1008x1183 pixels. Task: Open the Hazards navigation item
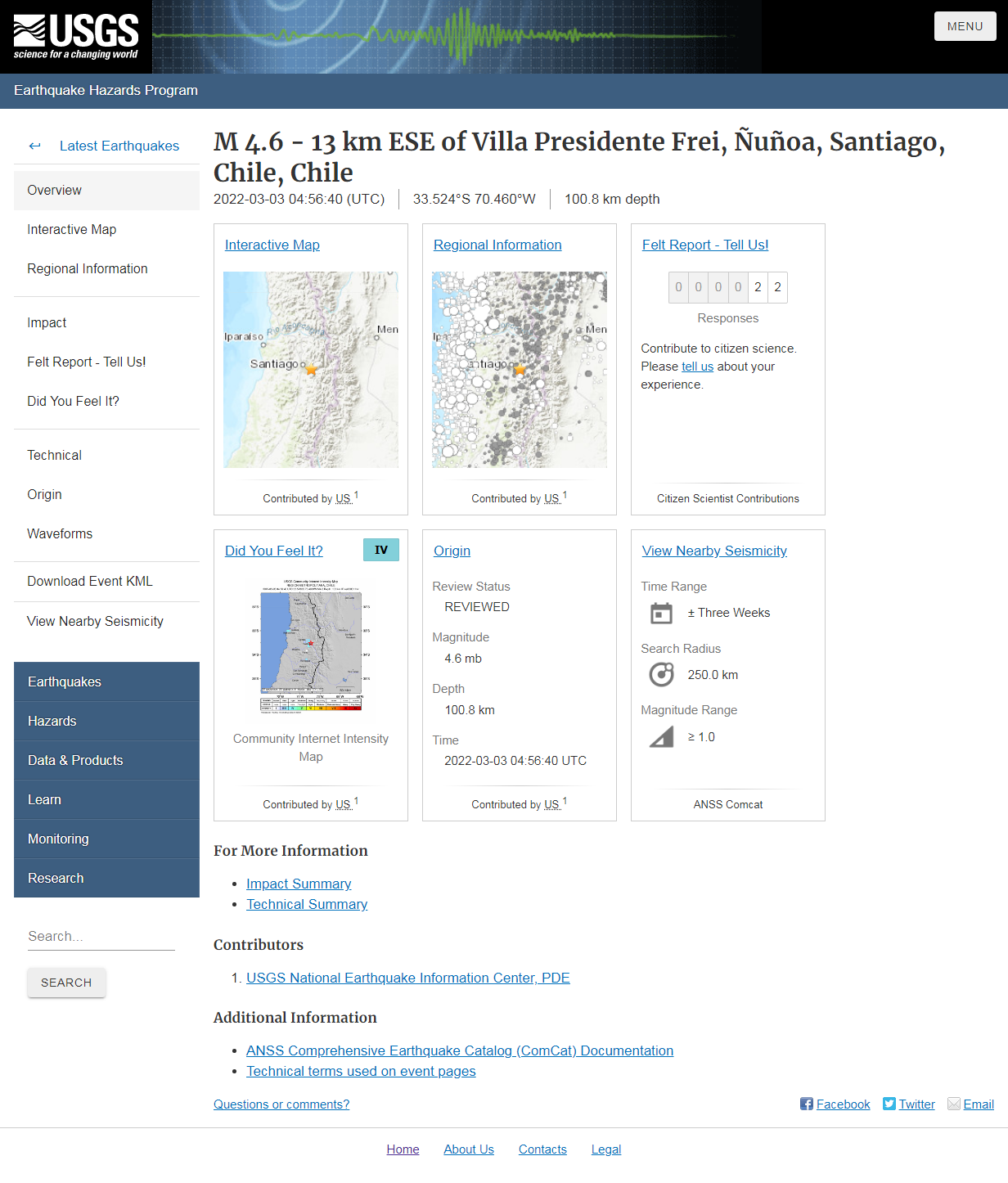coord(106,721)
